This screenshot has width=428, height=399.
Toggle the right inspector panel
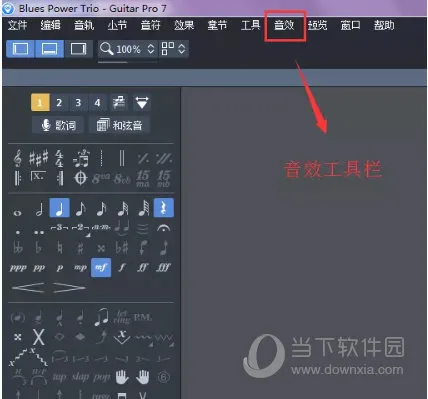78,49
